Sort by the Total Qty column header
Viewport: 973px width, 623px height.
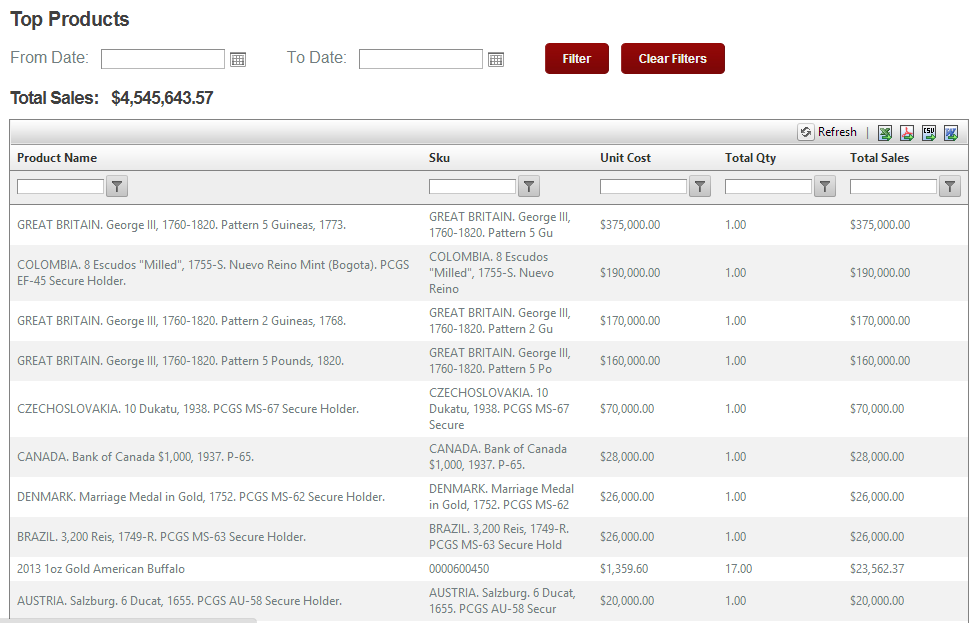[x=750, y=158]
